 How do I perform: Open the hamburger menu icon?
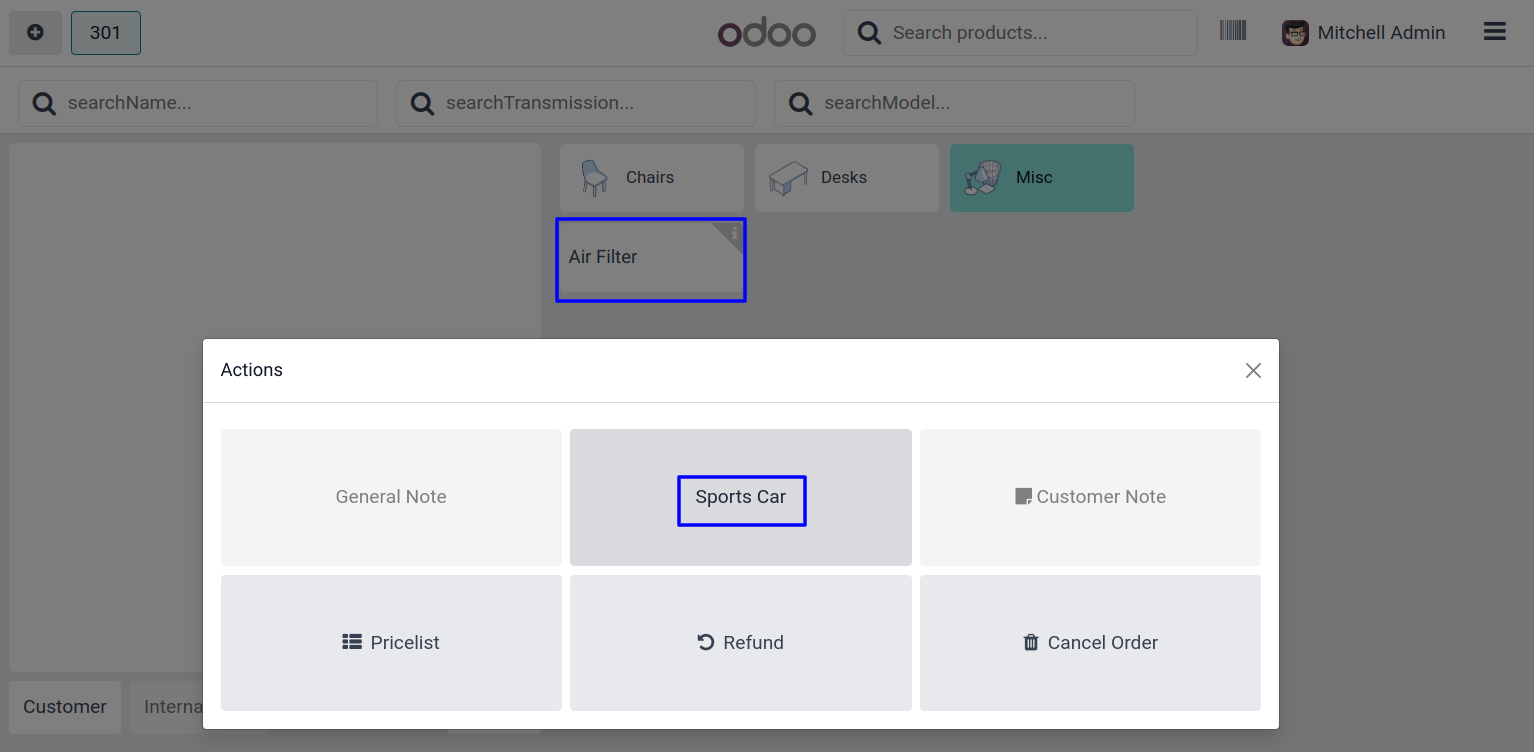point(1494,32)
